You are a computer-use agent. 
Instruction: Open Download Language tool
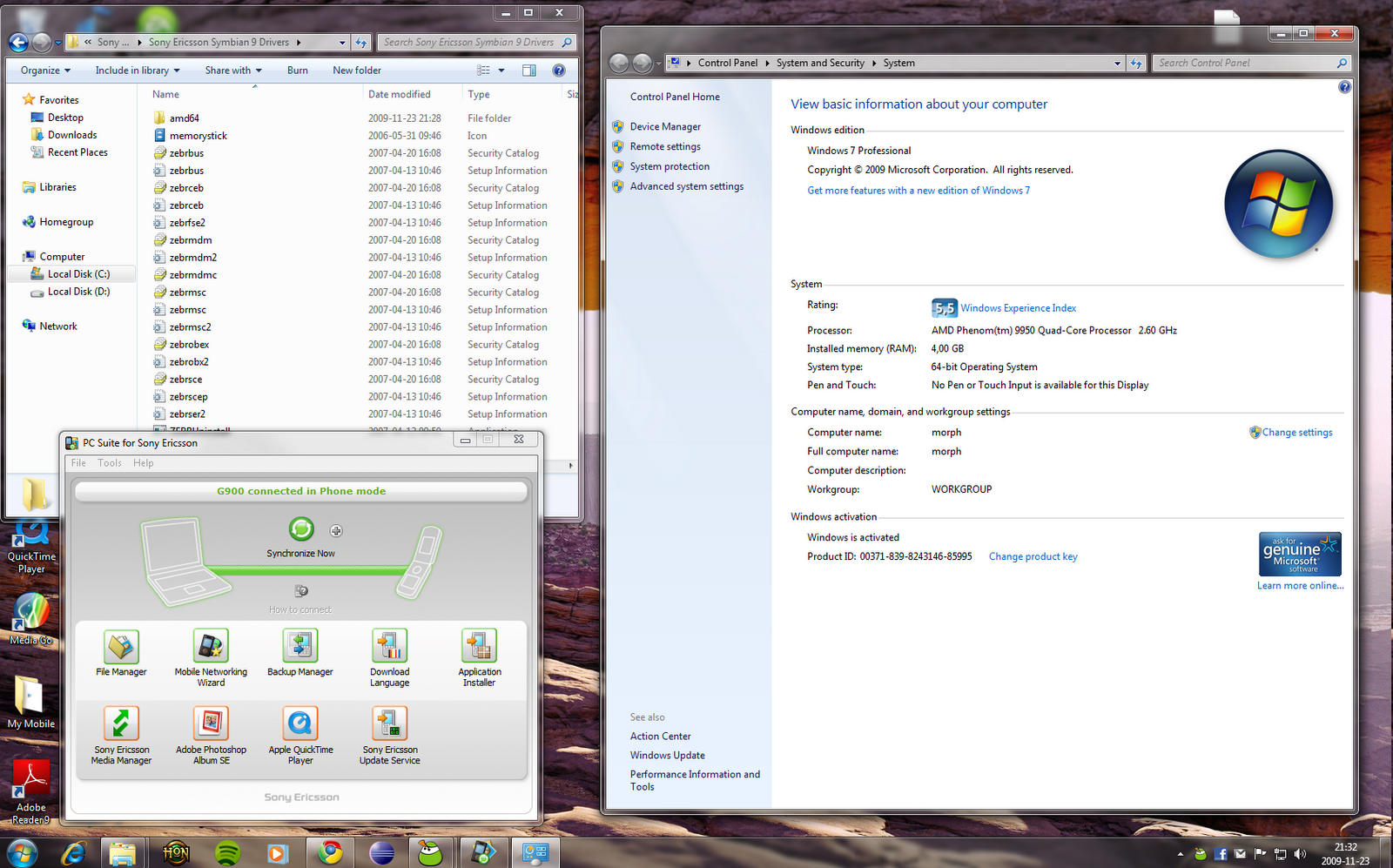pyautogui.click(x=390, y=646)
